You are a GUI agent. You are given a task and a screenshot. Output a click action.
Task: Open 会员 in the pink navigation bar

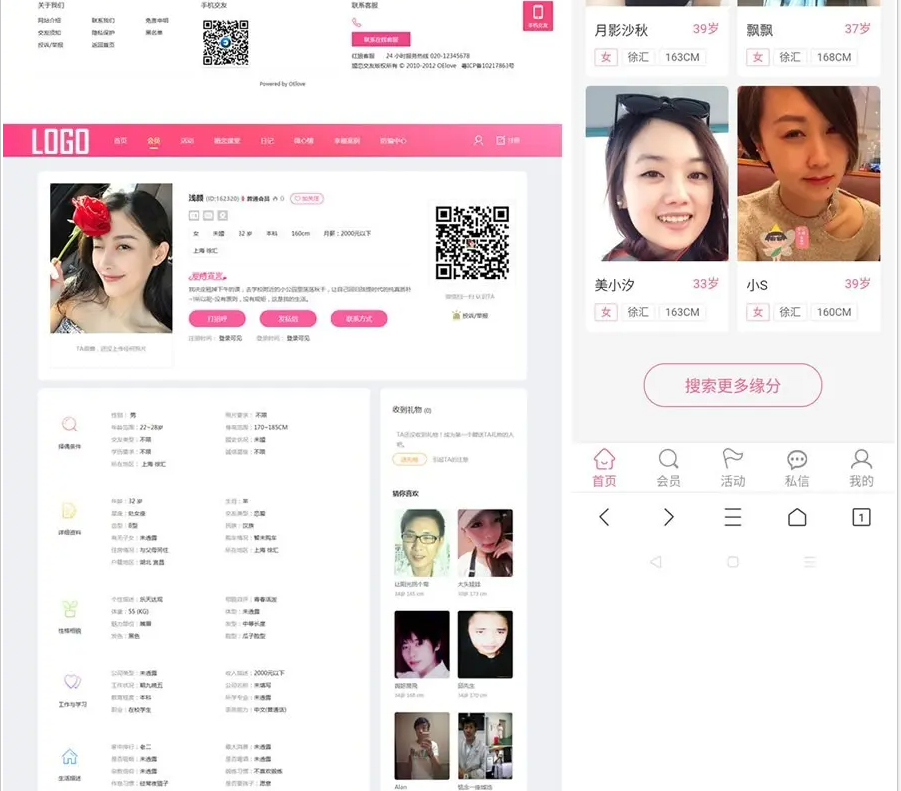pyautogui.click(x=153, y=141)
